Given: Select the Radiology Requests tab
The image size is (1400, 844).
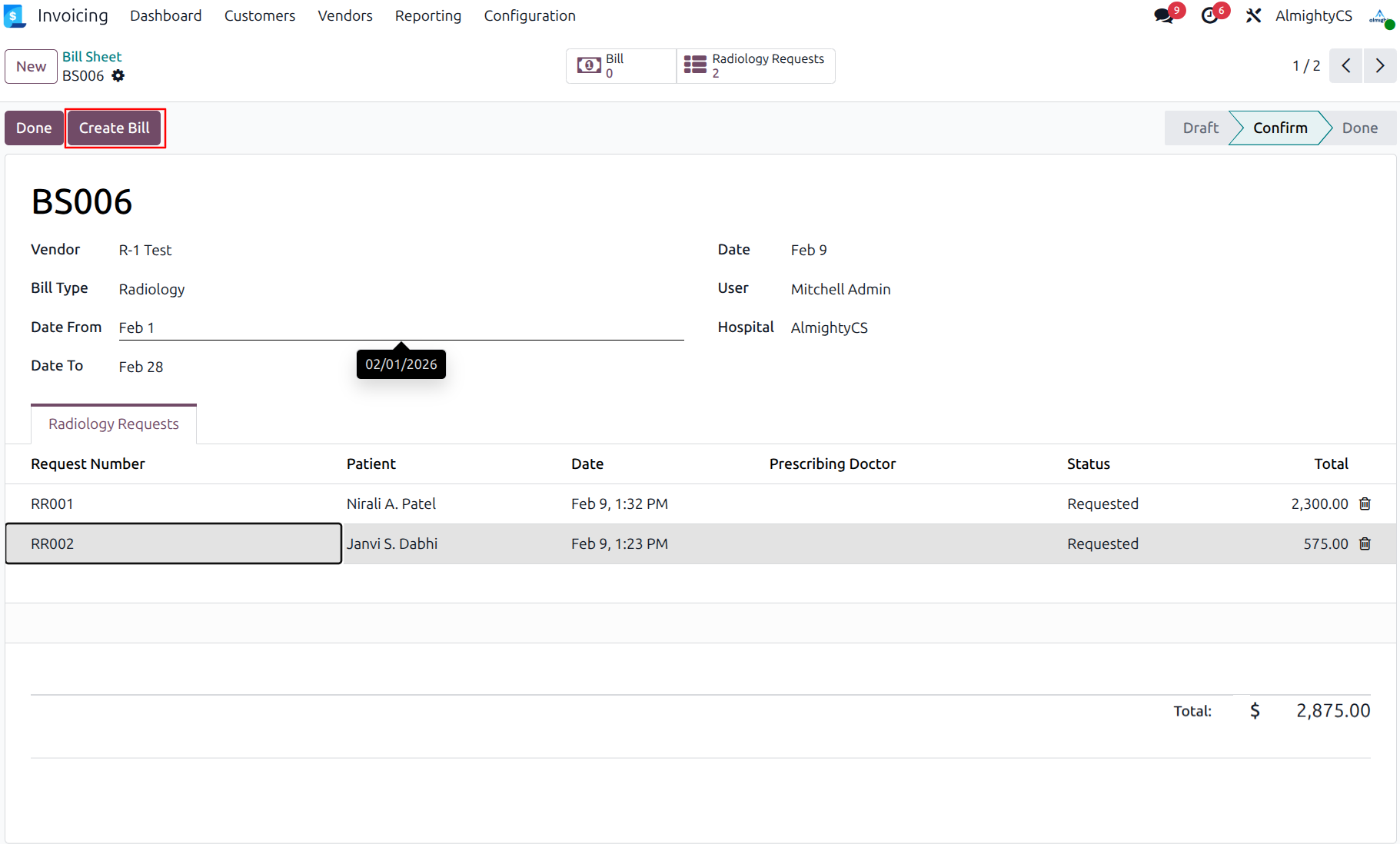Looking at the screenshot, I should click(x=114, y=424).
